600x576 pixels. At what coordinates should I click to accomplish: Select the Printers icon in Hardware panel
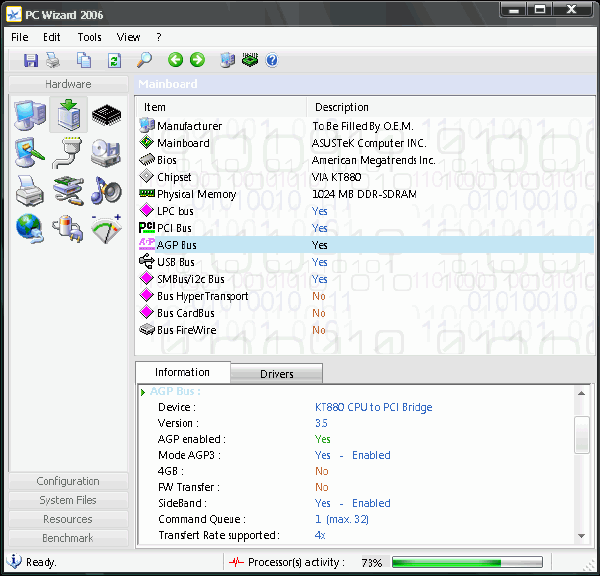coord(30,191)
